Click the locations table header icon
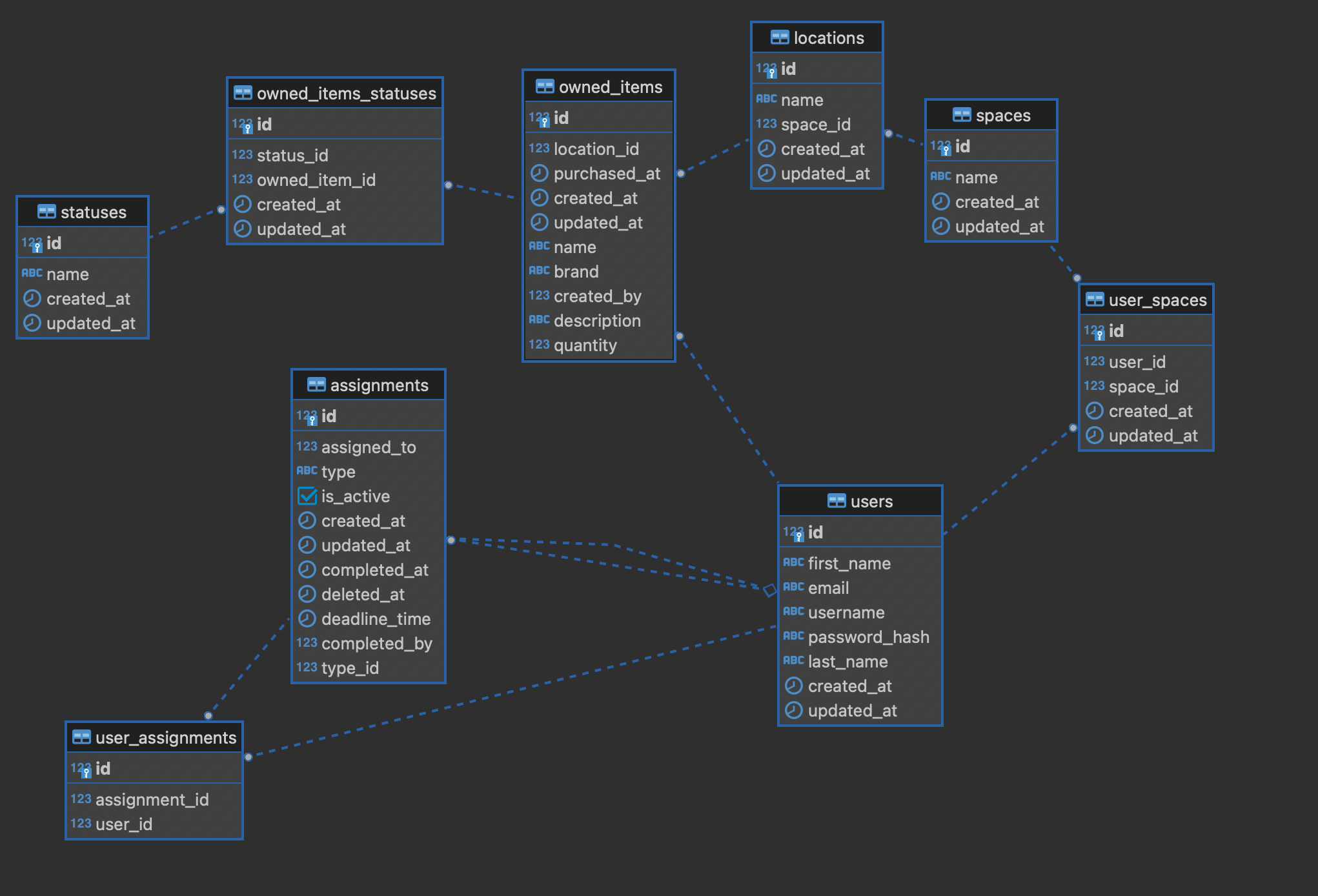The width and height of the screenshot is (1318, 896). (780, 37)
